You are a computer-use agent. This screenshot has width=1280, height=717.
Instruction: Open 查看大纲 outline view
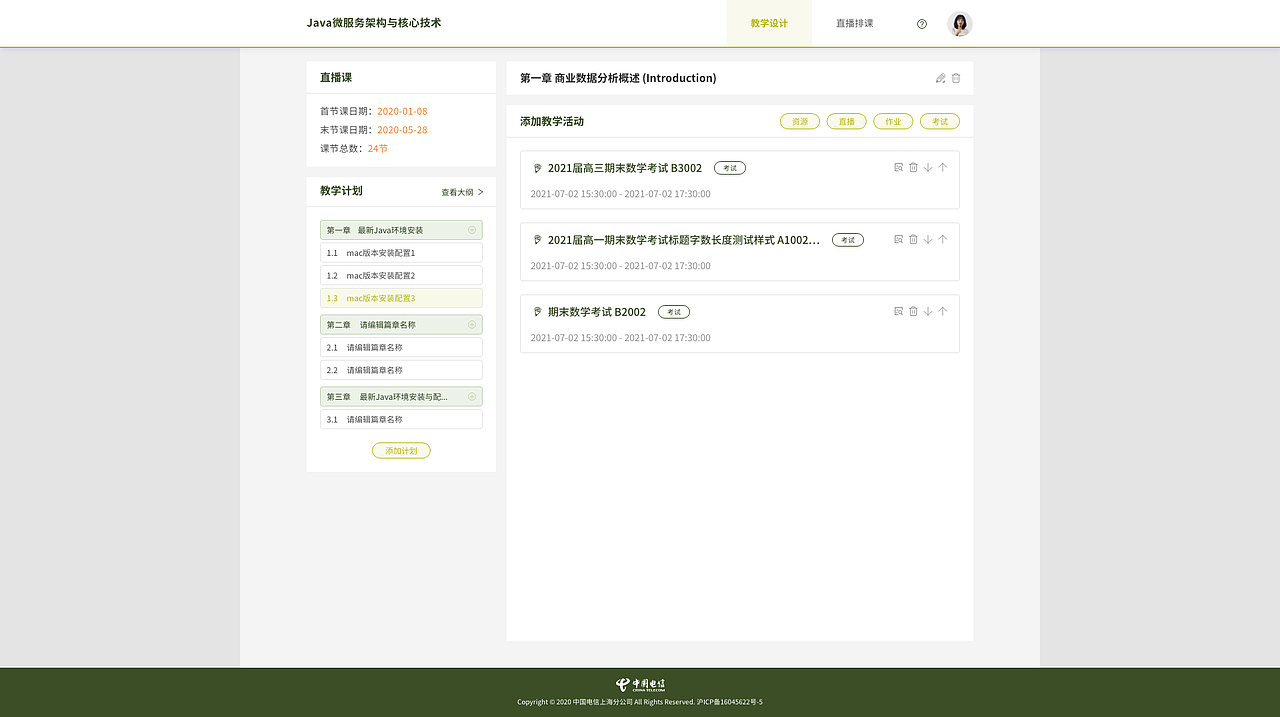(462, 192)
